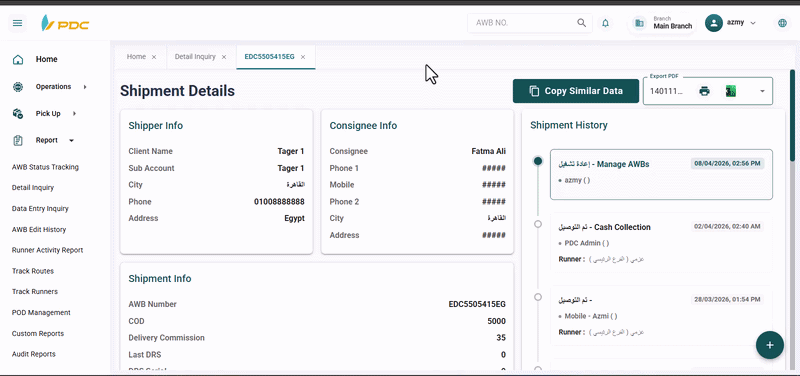Click the azmy user avatar
This screenshot has height=376, width=800.
coord(714,23)
